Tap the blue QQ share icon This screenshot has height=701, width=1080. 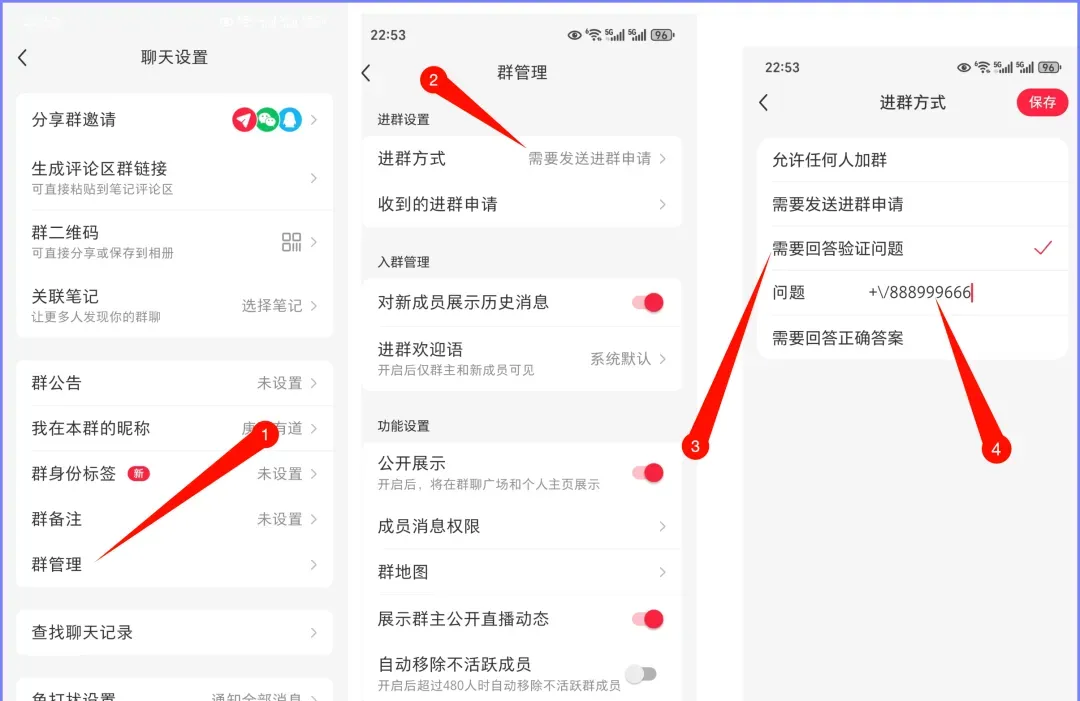[290, 120]
